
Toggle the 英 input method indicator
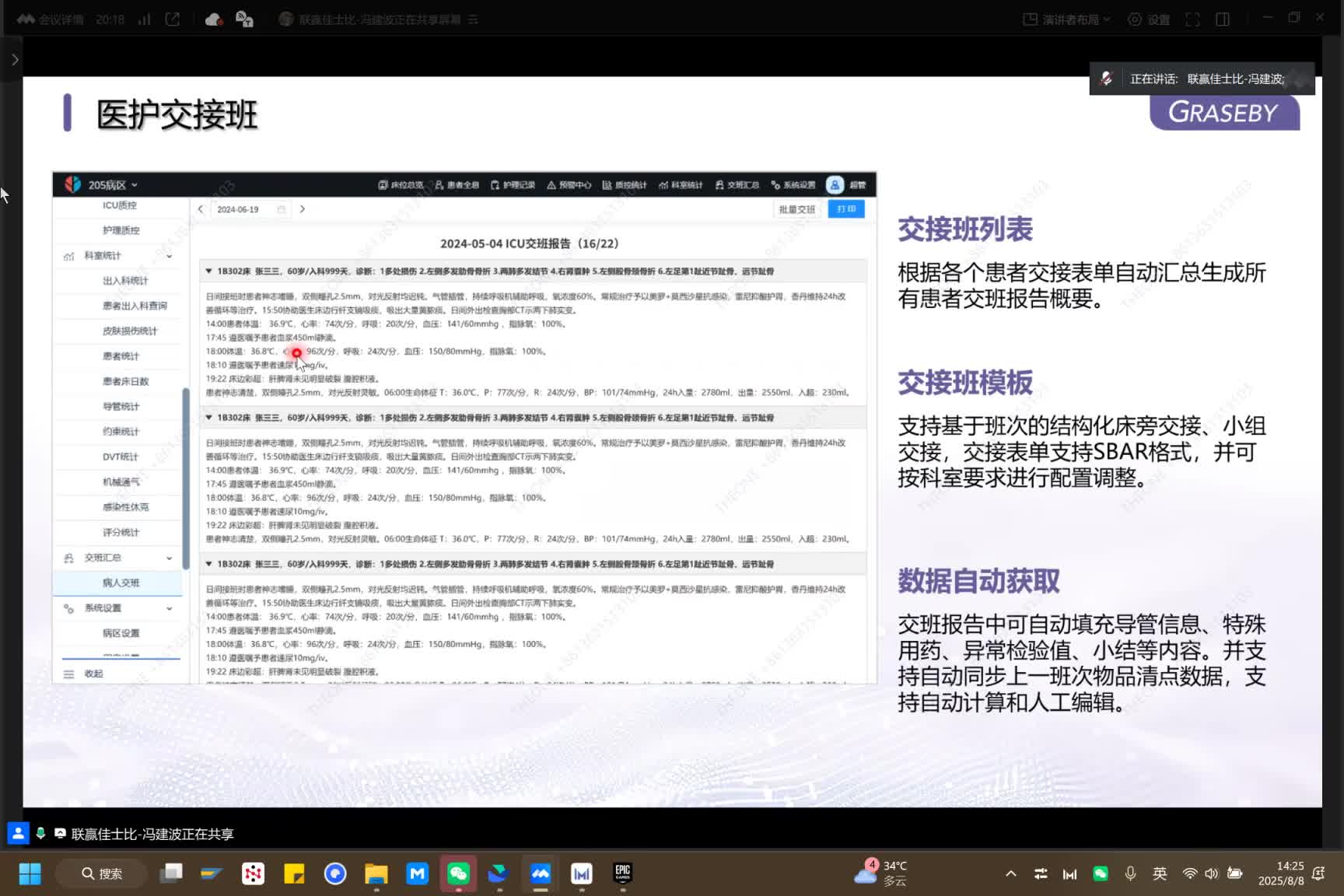click(x=1159, y=873)
